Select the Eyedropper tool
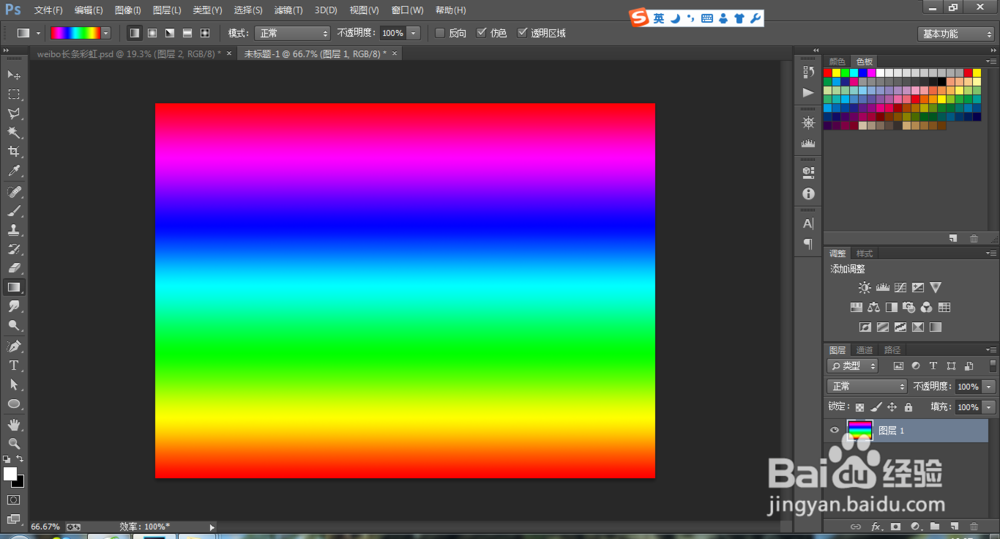Viewport: 1000px width, 539px height. coord(13,171)
